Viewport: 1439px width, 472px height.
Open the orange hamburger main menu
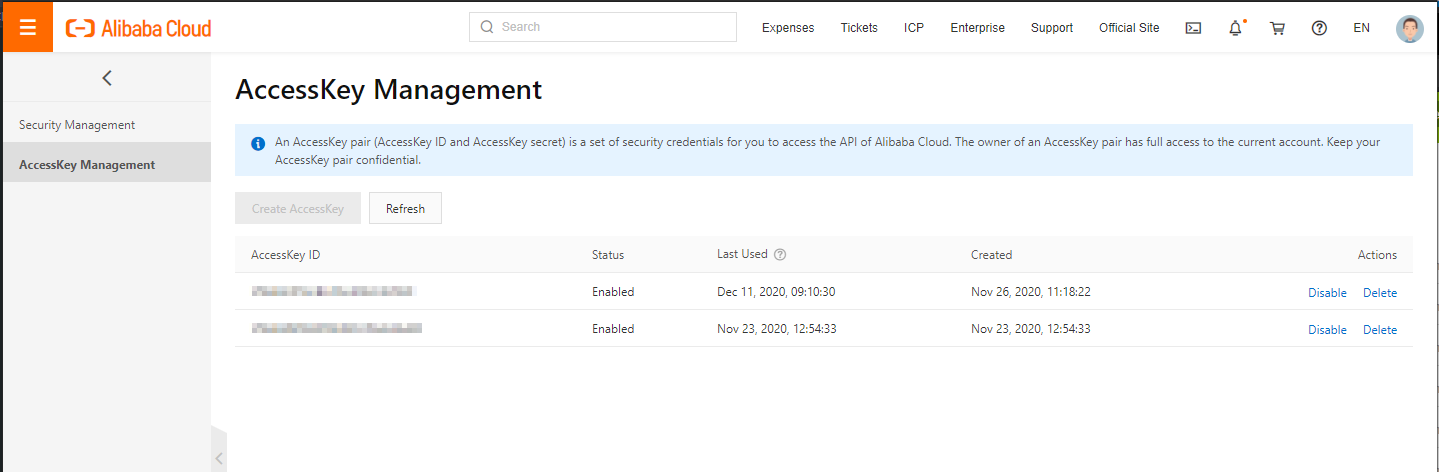28,27
